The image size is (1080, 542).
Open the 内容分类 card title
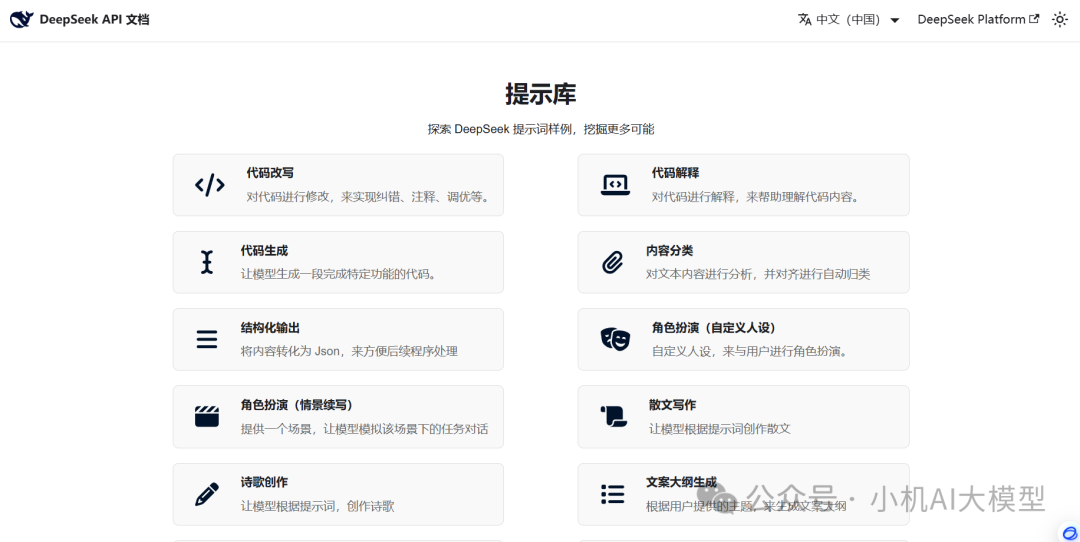pyautogui.click(x=669, y=251)
